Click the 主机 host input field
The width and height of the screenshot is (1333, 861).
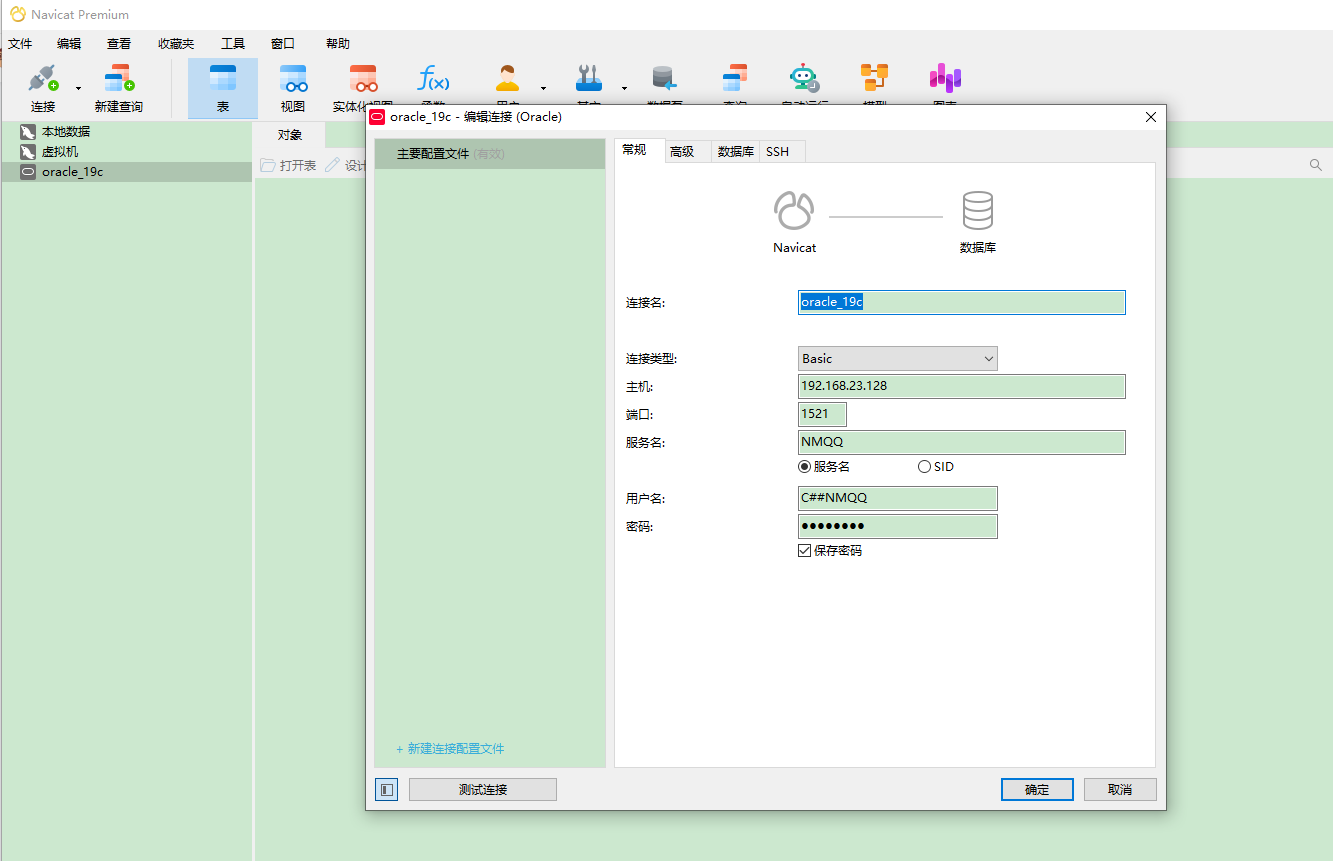tap(962, 386)
